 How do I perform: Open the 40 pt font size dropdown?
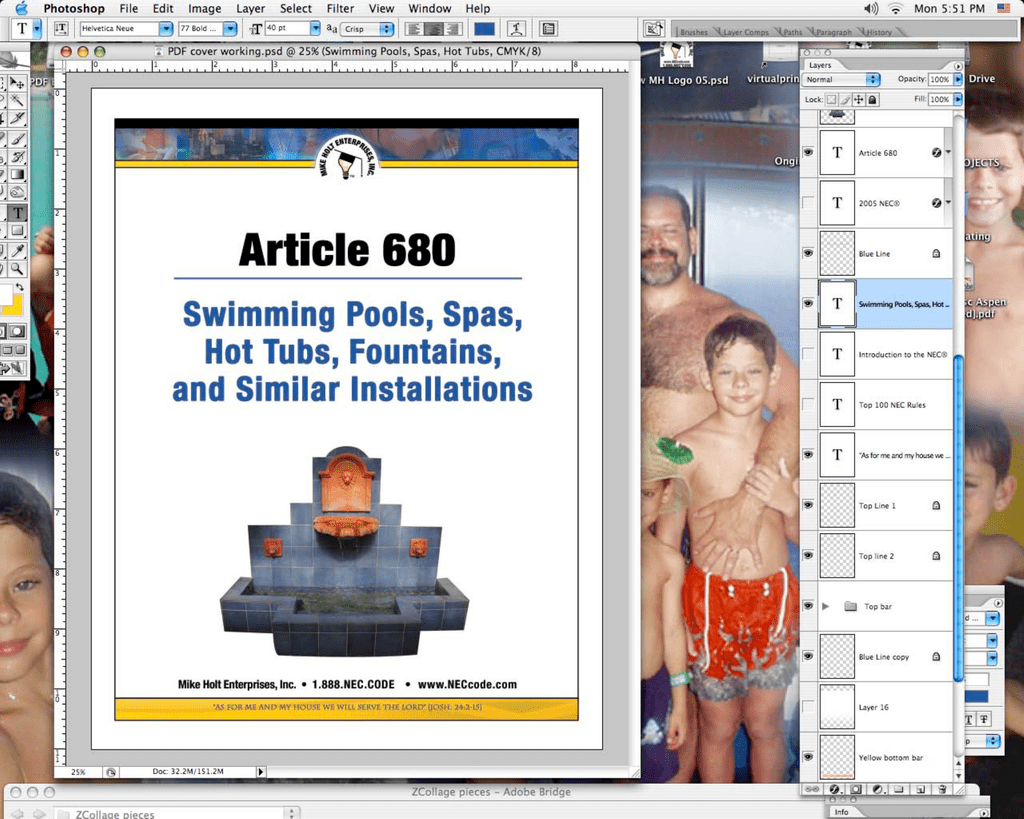(x=315, y=28)
